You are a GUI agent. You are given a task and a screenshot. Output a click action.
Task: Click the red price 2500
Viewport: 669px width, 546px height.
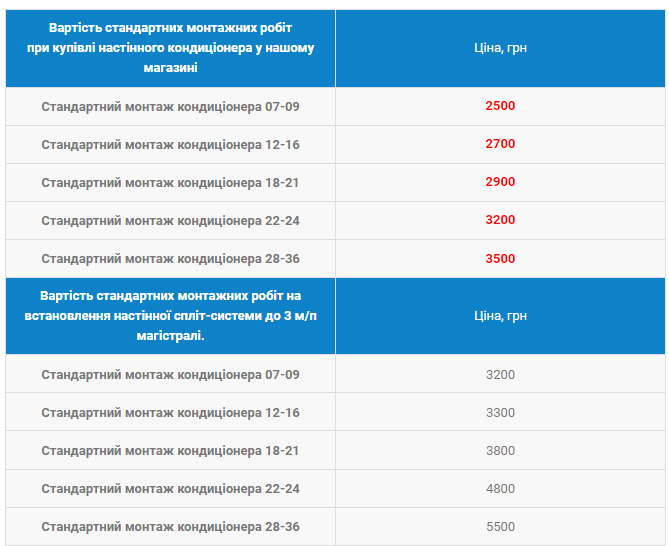pyautogui.click(x=500, y=106)
